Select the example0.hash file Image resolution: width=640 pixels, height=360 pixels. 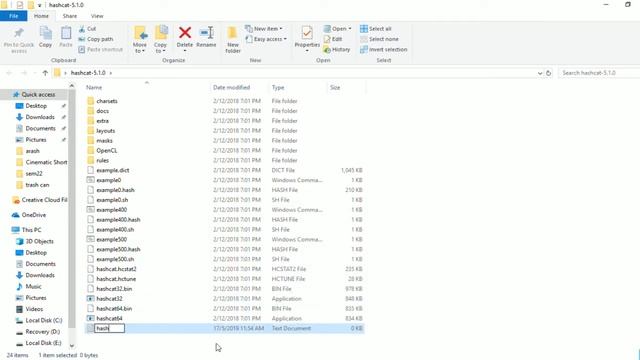point(116,190)
